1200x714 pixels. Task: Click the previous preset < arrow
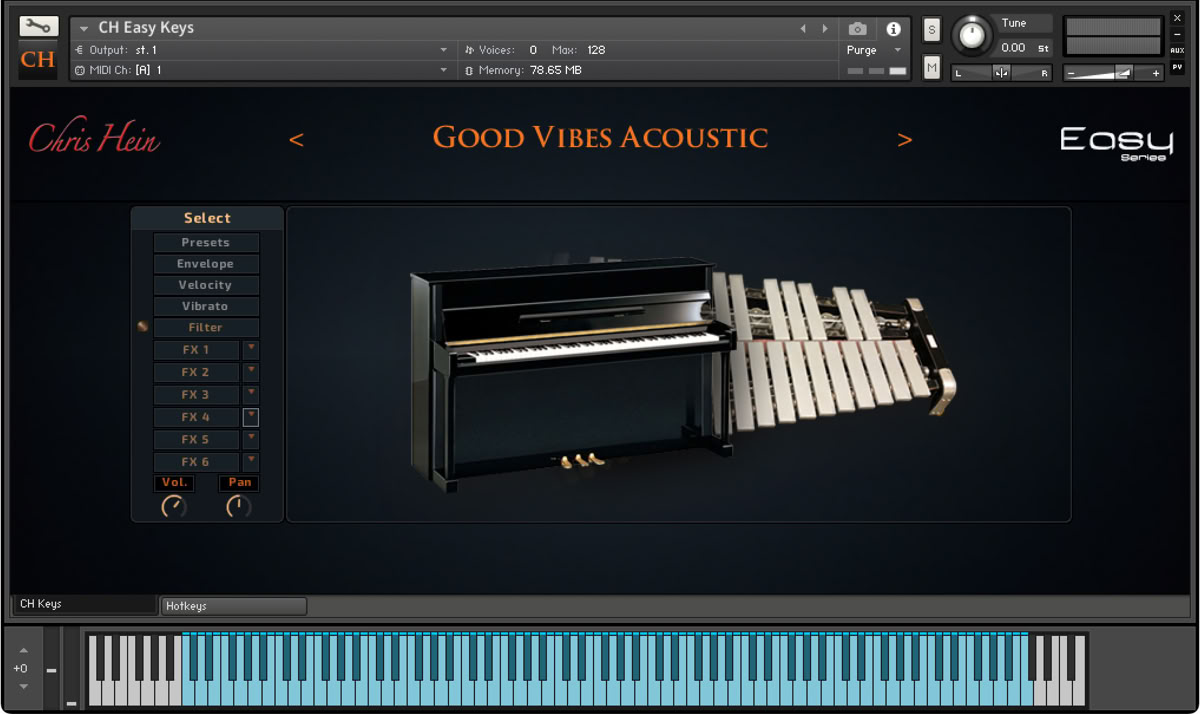(x=296, y=140)
